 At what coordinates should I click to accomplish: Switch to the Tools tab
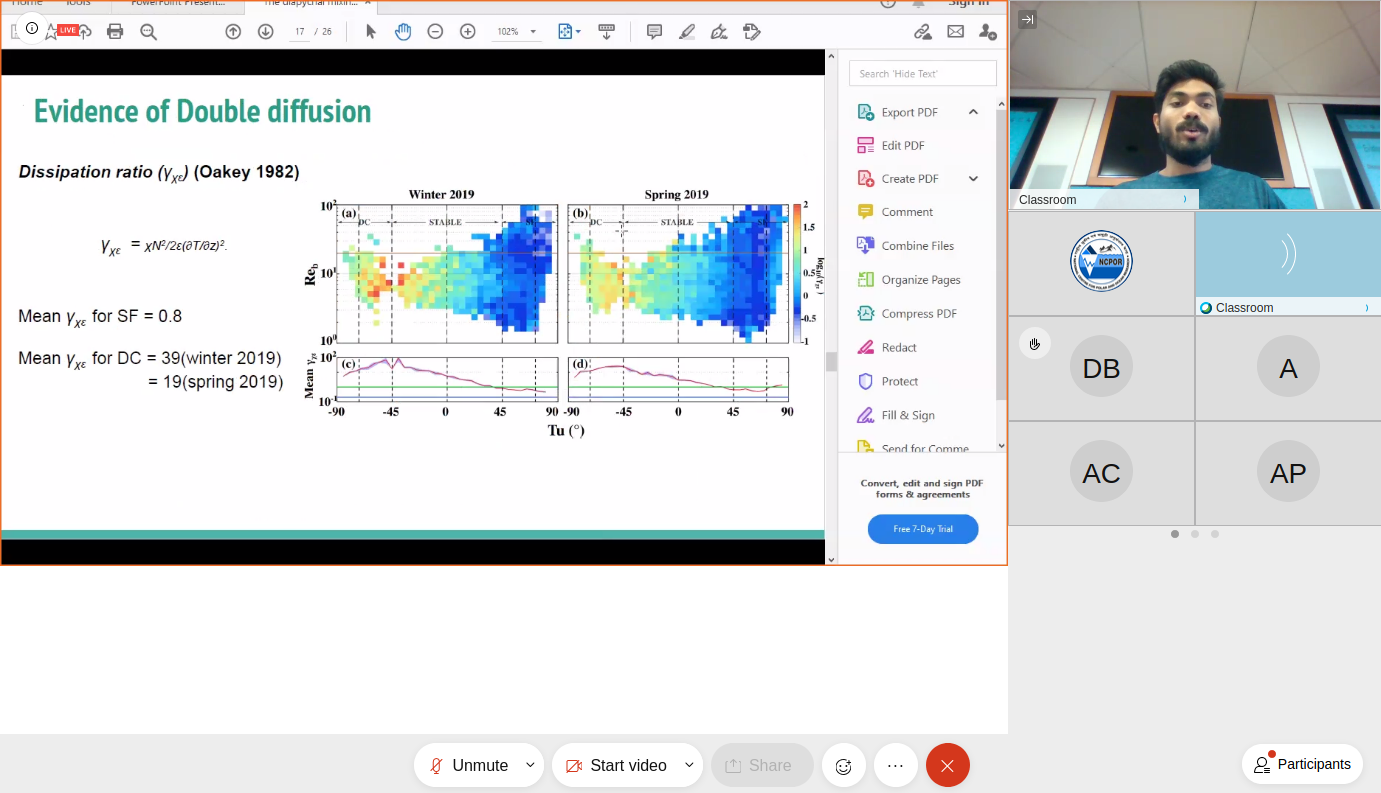pyautogui.click(x=78, y=3)
